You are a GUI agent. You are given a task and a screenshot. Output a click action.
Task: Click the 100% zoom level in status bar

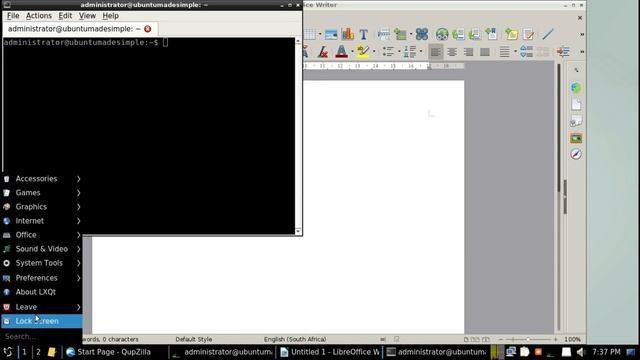point(572,340)
